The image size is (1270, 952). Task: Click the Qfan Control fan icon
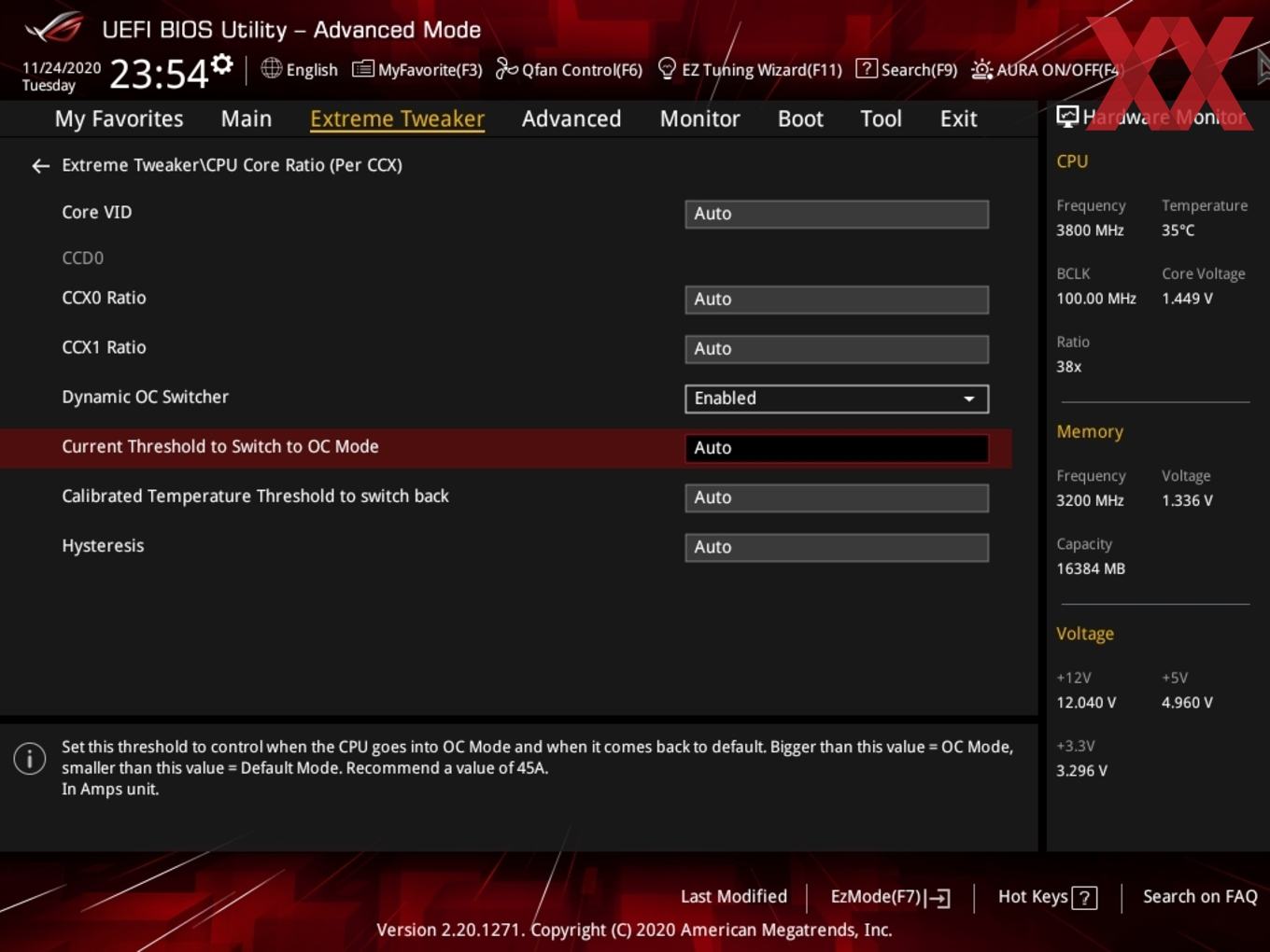tap(506, 68)
